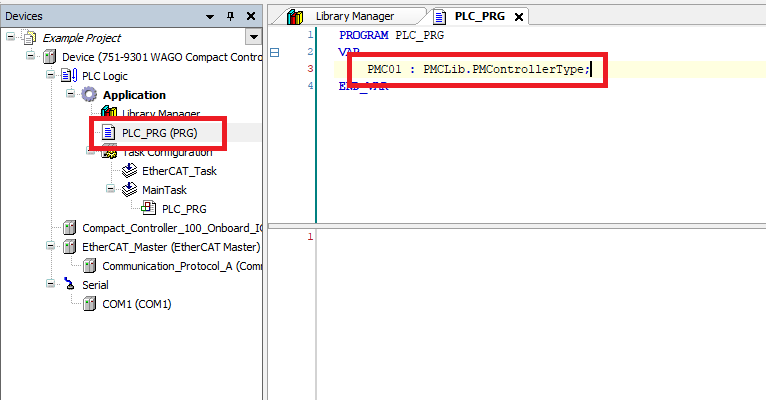Pin the Devices panel
This screenshot has height=400, width=766.
pos(229,17)
